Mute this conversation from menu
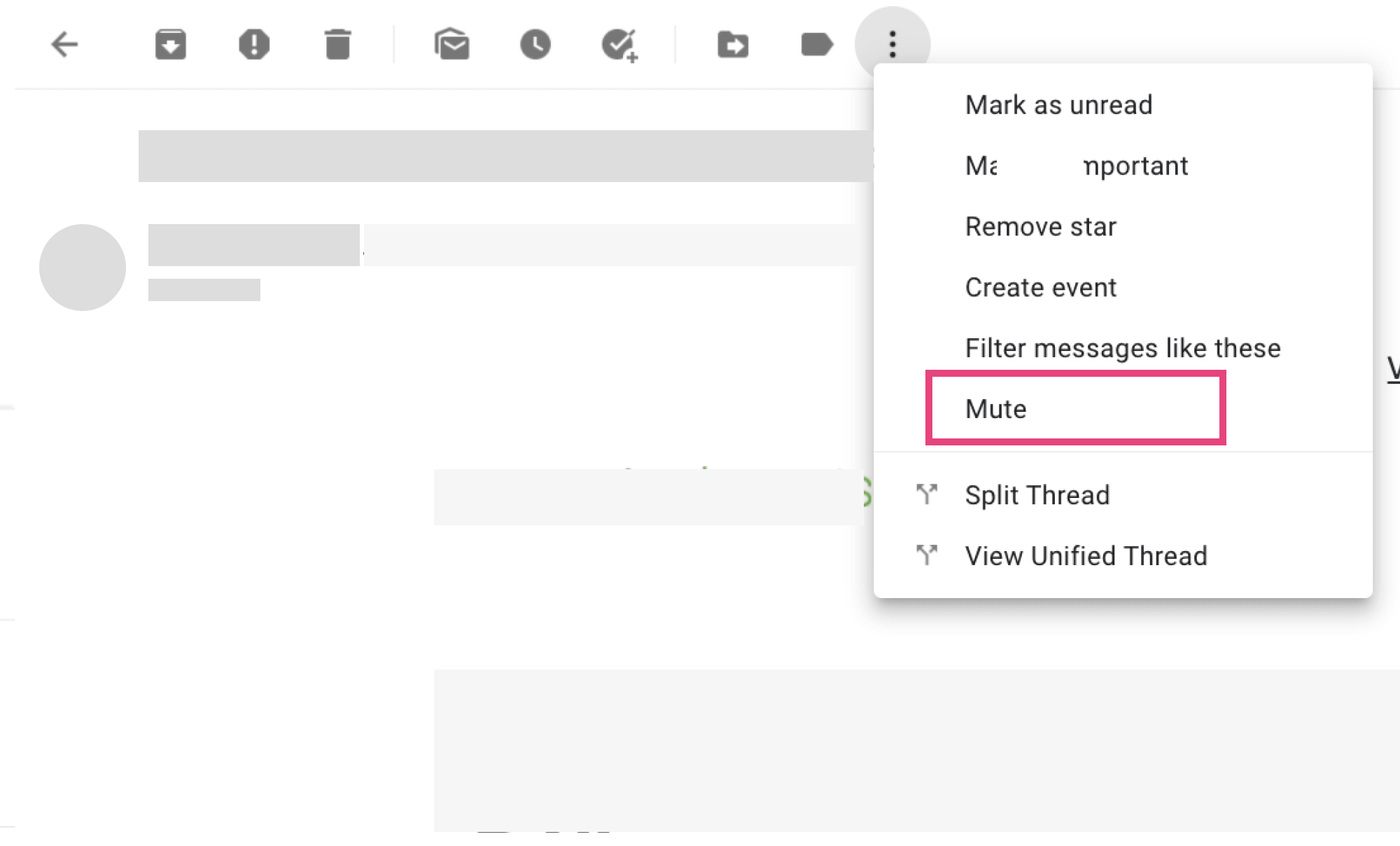The width and height of the screenshot is (1400, 846). click(995, 409)
